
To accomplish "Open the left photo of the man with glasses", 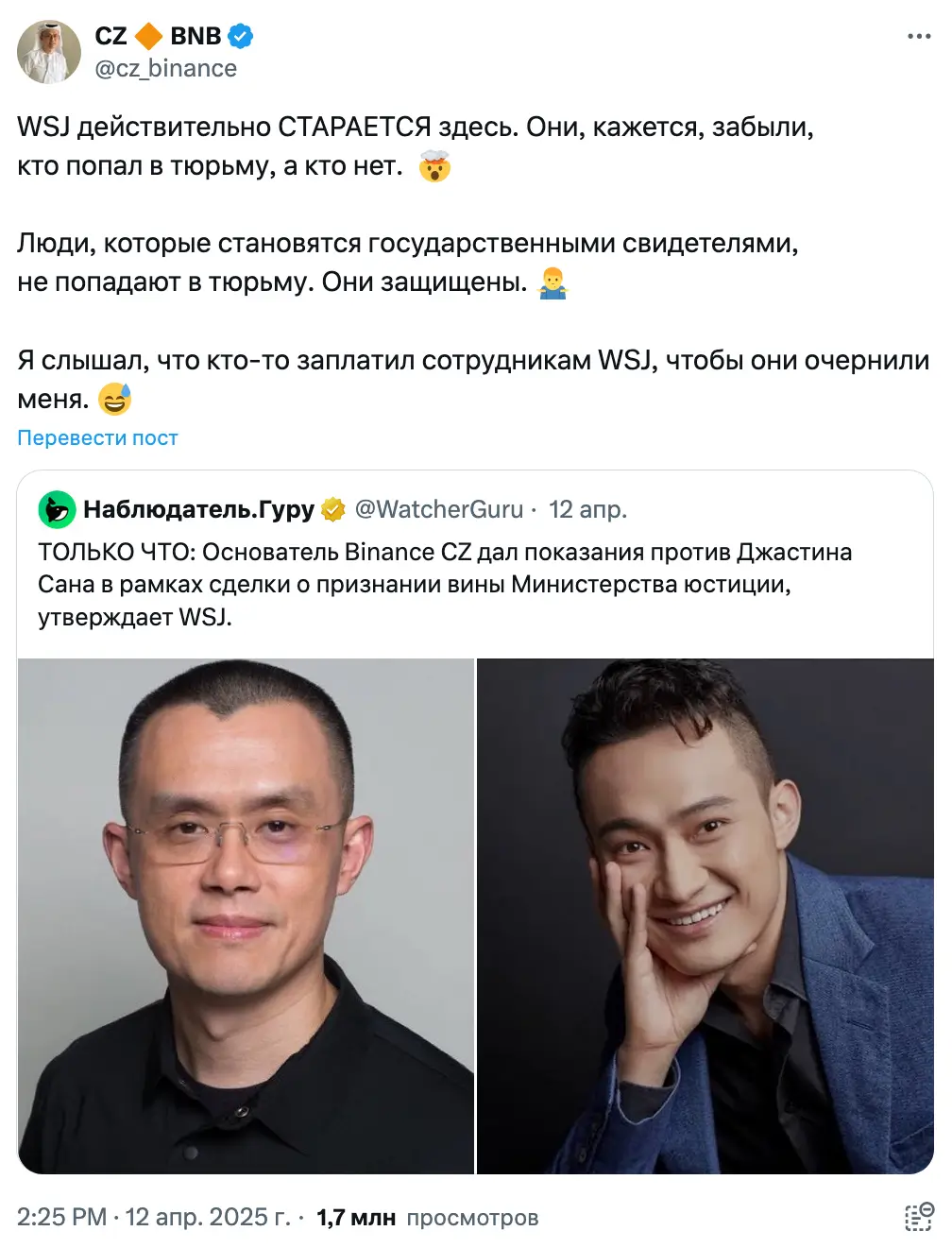I will coord(246,915).
